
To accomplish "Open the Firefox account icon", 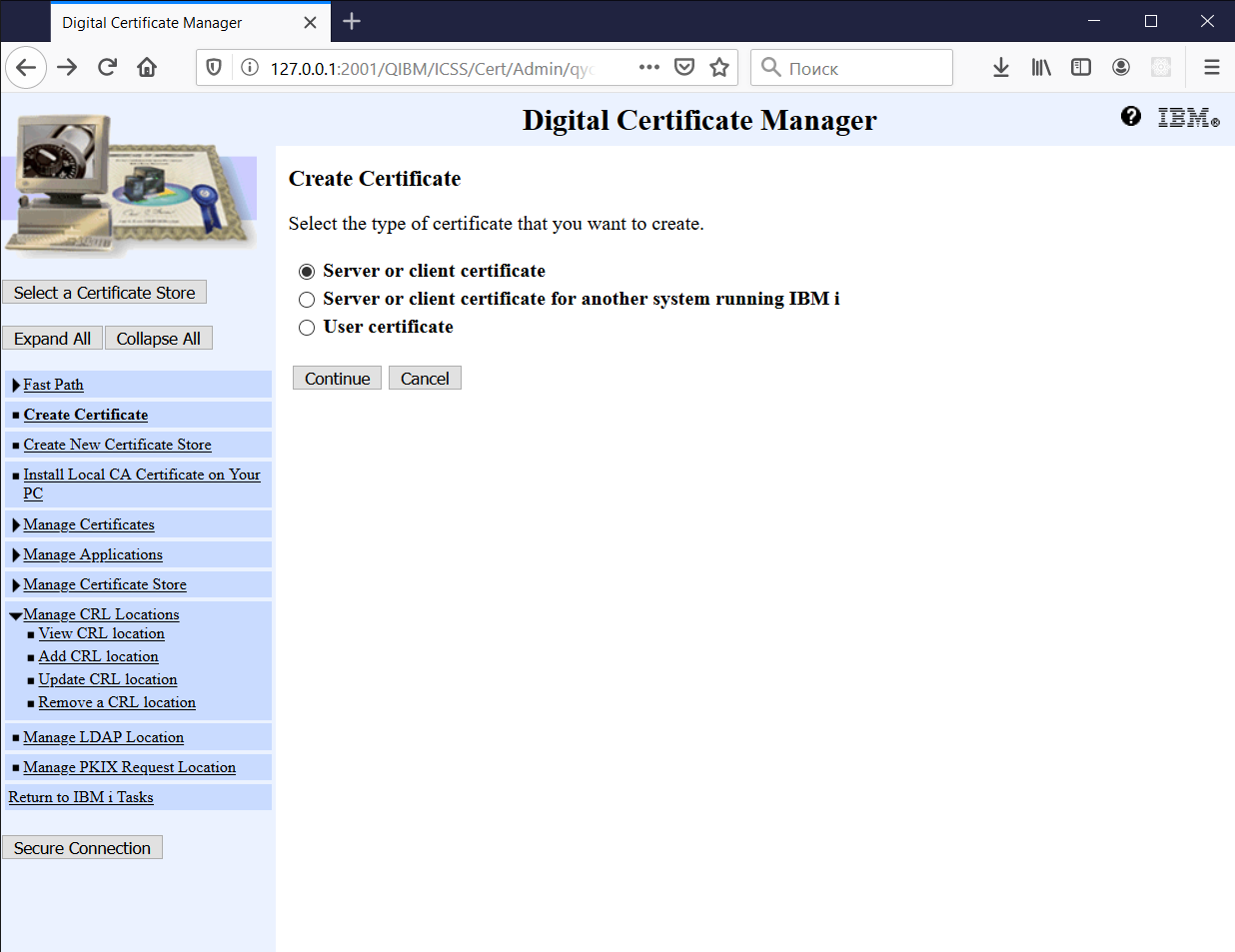I will point(1121,68).
